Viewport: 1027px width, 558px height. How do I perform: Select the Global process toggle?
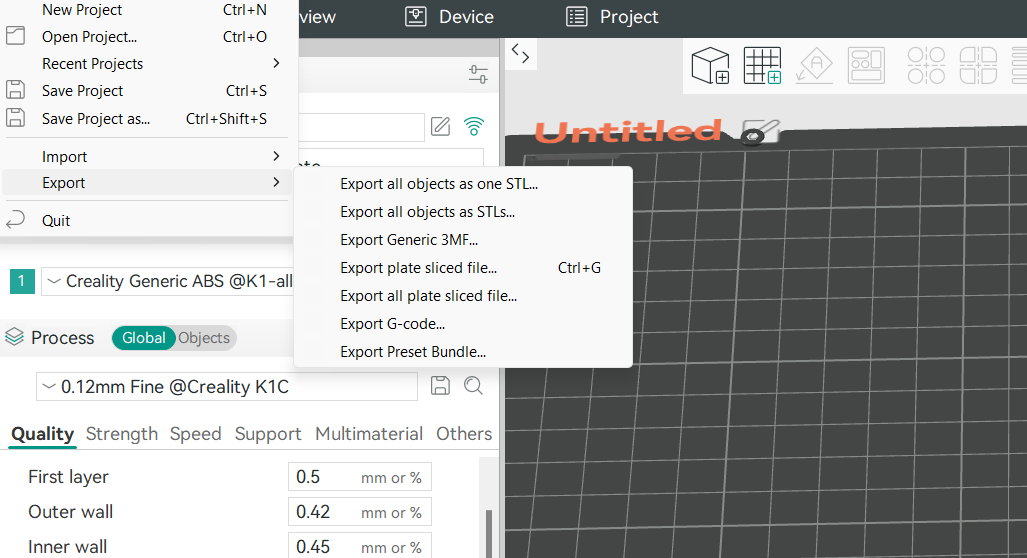pos(143,338)
